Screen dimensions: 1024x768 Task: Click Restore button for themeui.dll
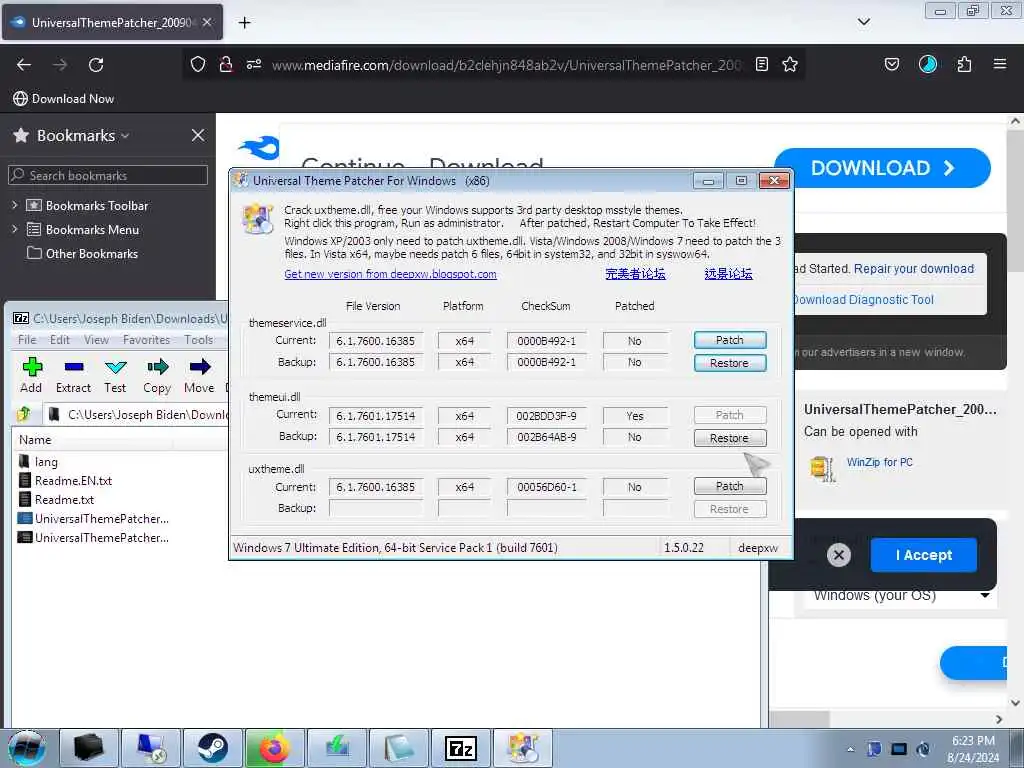(x=729, y=438)
